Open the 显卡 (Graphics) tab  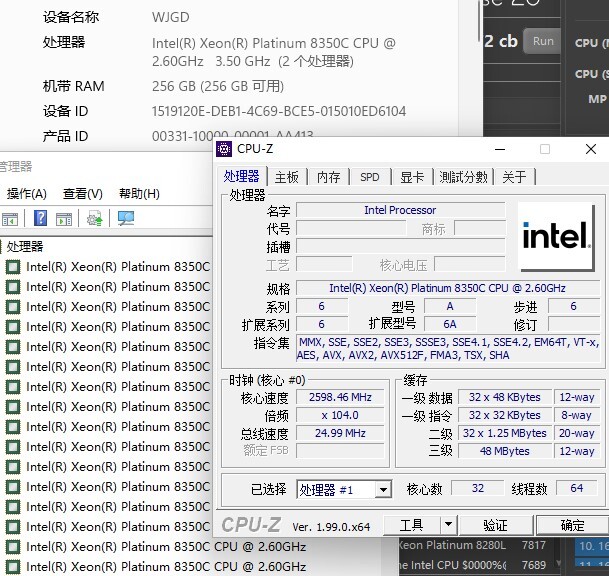click(411, 177)
